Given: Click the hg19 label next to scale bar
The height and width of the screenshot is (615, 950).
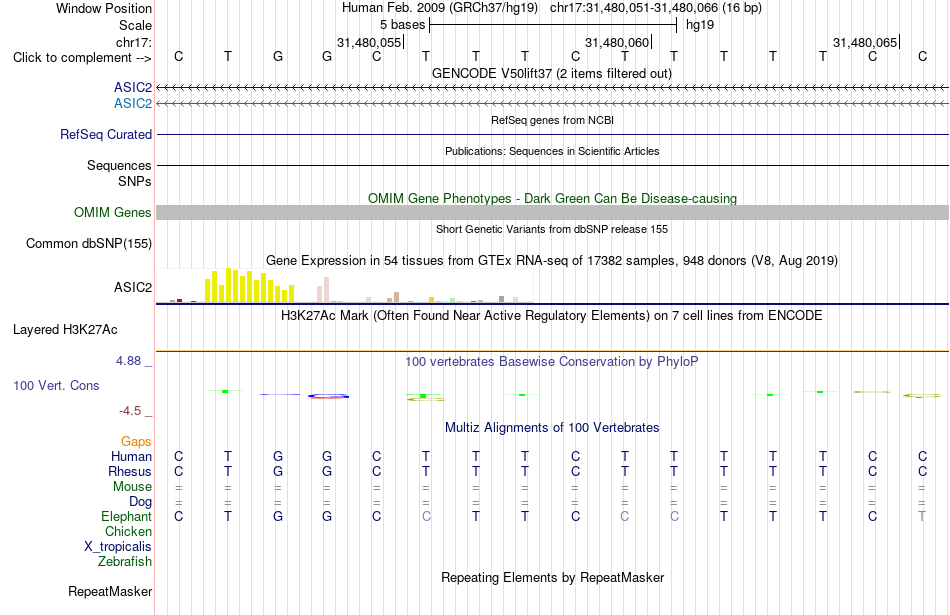Looking at the screenshot, I should click(700, 25).
